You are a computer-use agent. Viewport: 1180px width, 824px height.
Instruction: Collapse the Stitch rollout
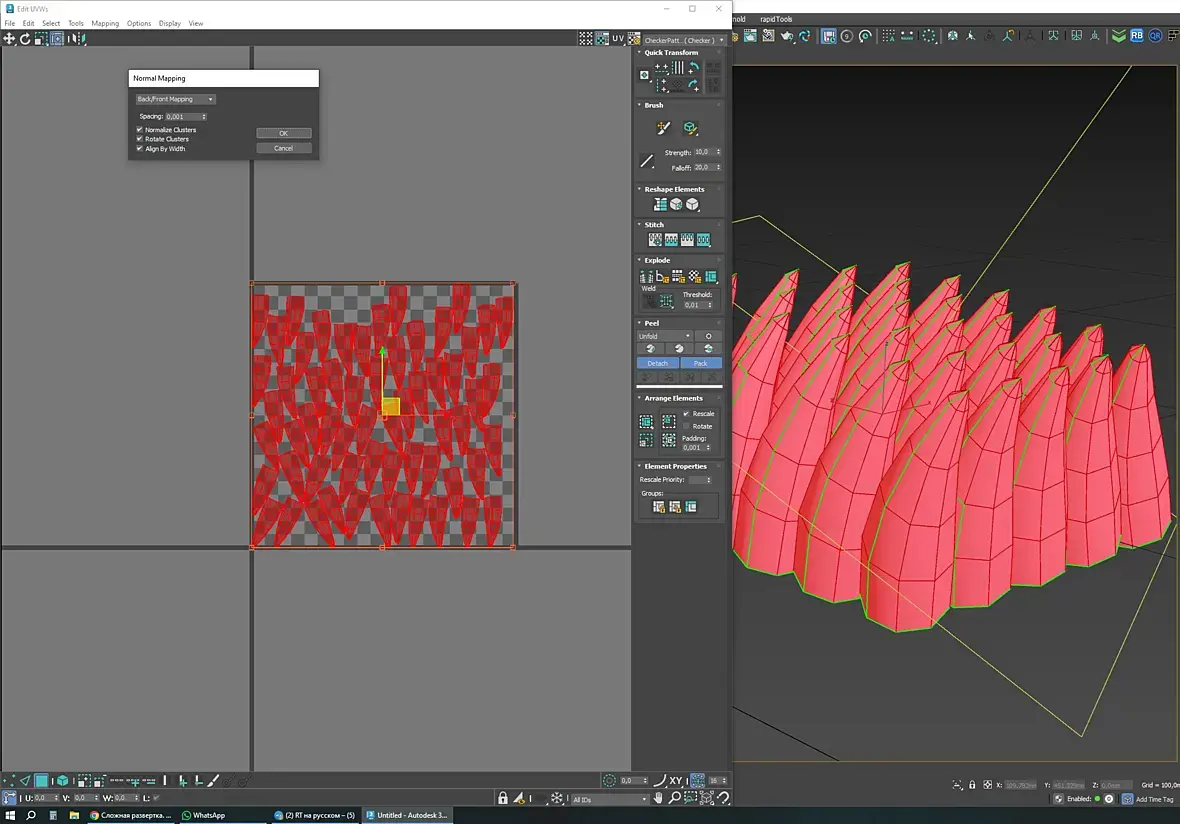[x=640, y=225]
